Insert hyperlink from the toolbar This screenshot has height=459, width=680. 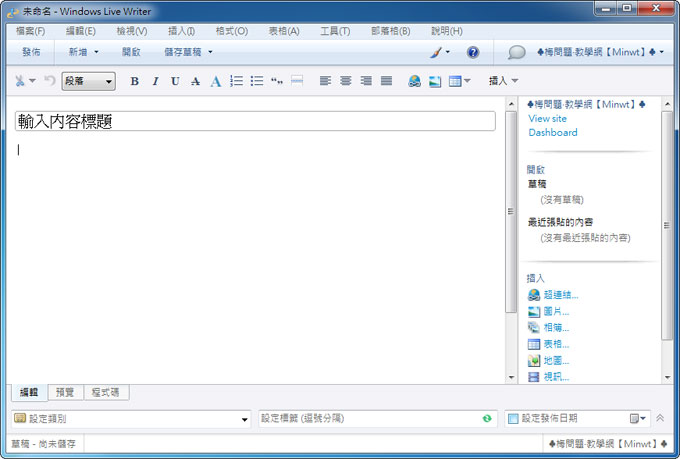(415, 81)
